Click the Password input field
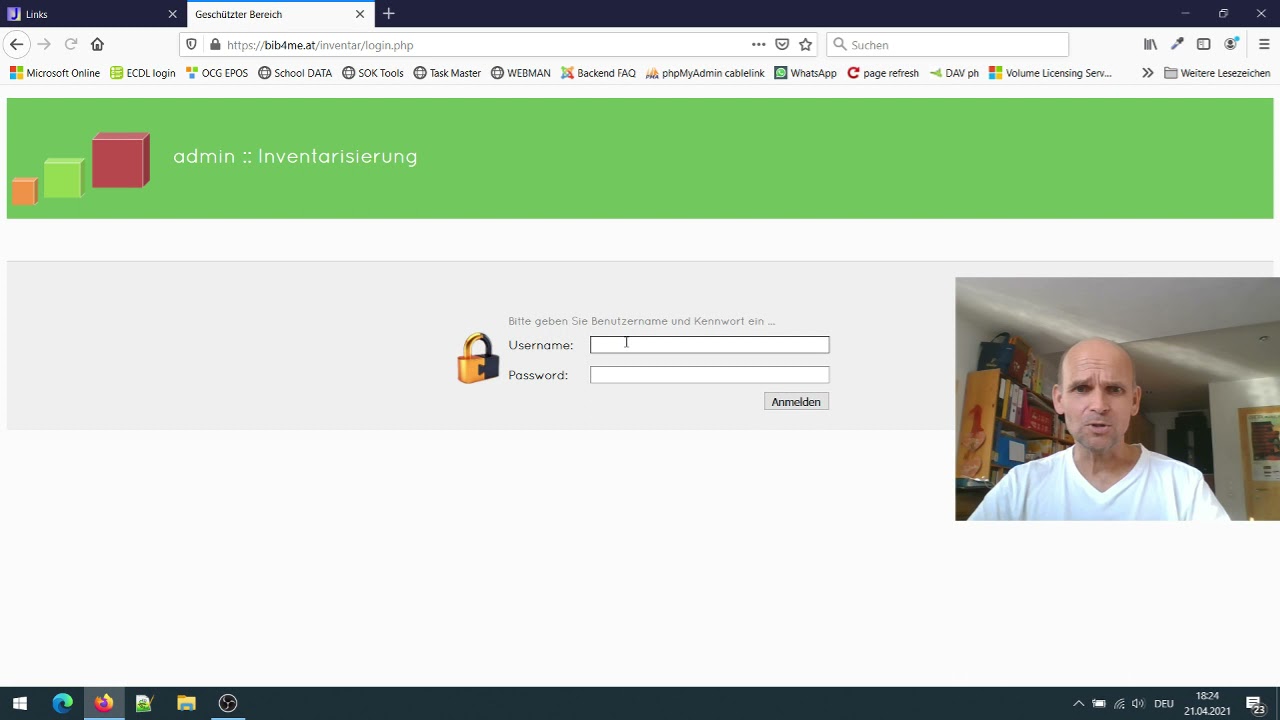The width and height of the screenshot is (1280, 720). 709,375
